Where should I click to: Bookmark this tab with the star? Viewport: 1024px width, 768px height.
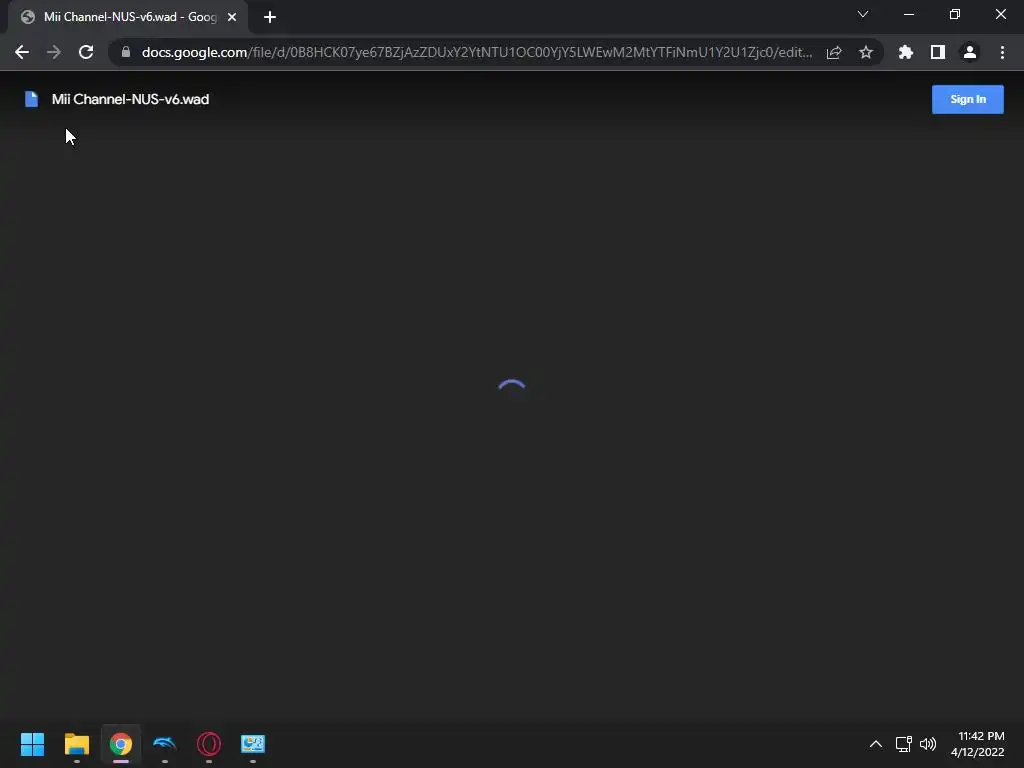[866, 52]
